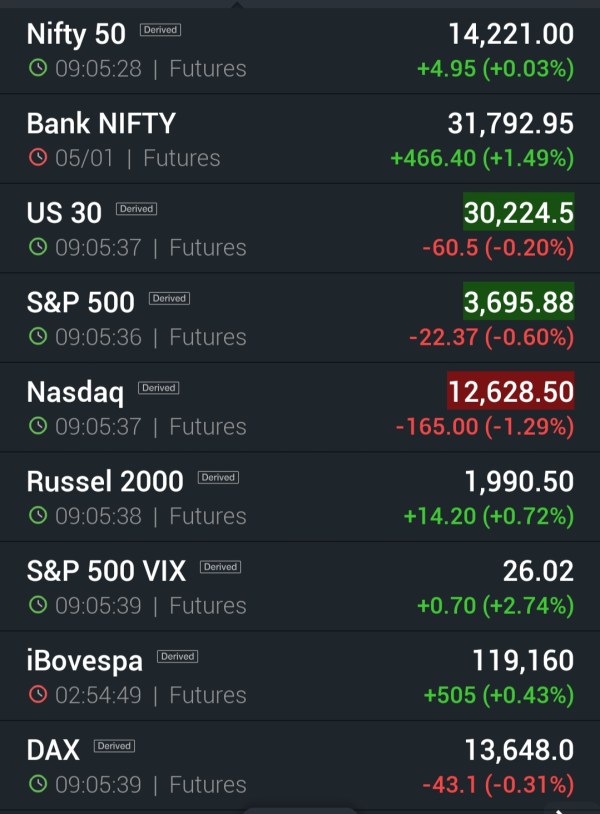Tap the Derived badge next to DAX

pos(114,746)
